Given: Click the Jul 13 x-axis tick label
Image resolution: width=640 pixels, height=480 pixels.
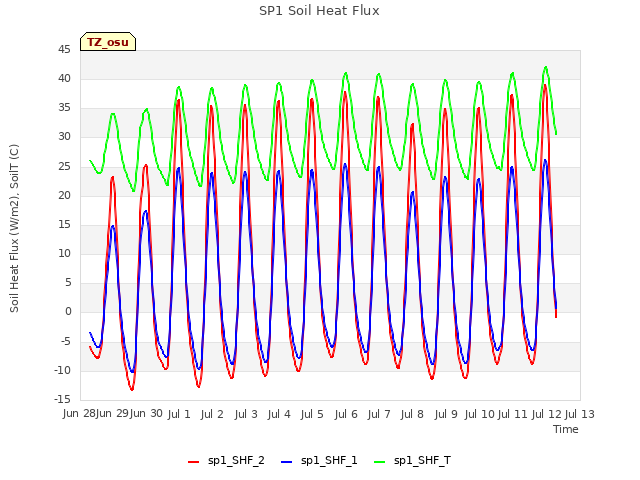Looking at the screenshot, I should point(580,414).
